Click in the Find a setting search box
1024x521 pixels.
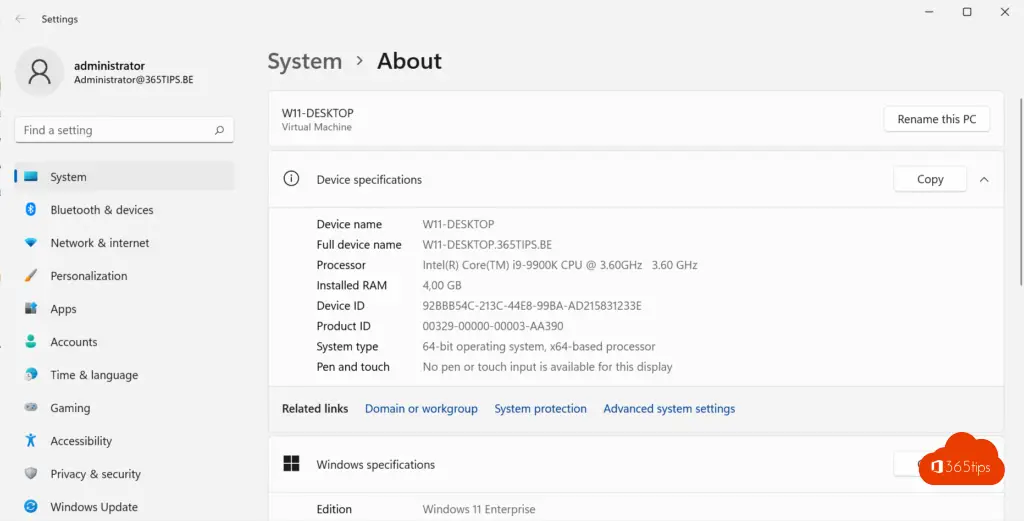coord(124,130)
